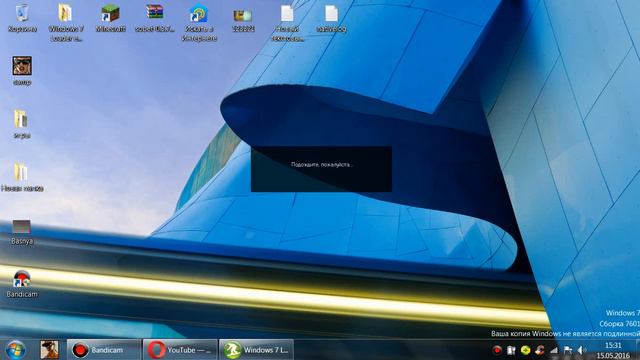Launch the Bandicam desktop shortcut

22,284
